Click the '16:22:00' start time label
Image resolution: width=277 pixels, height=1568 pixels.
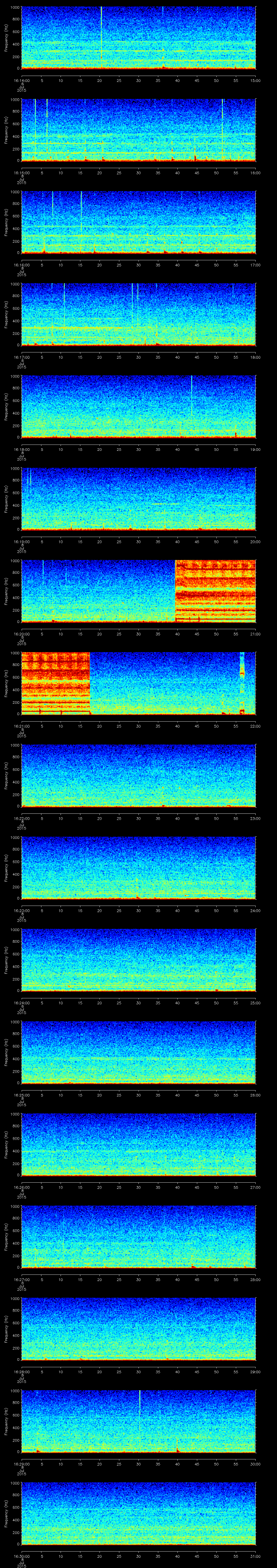[21, 818]
